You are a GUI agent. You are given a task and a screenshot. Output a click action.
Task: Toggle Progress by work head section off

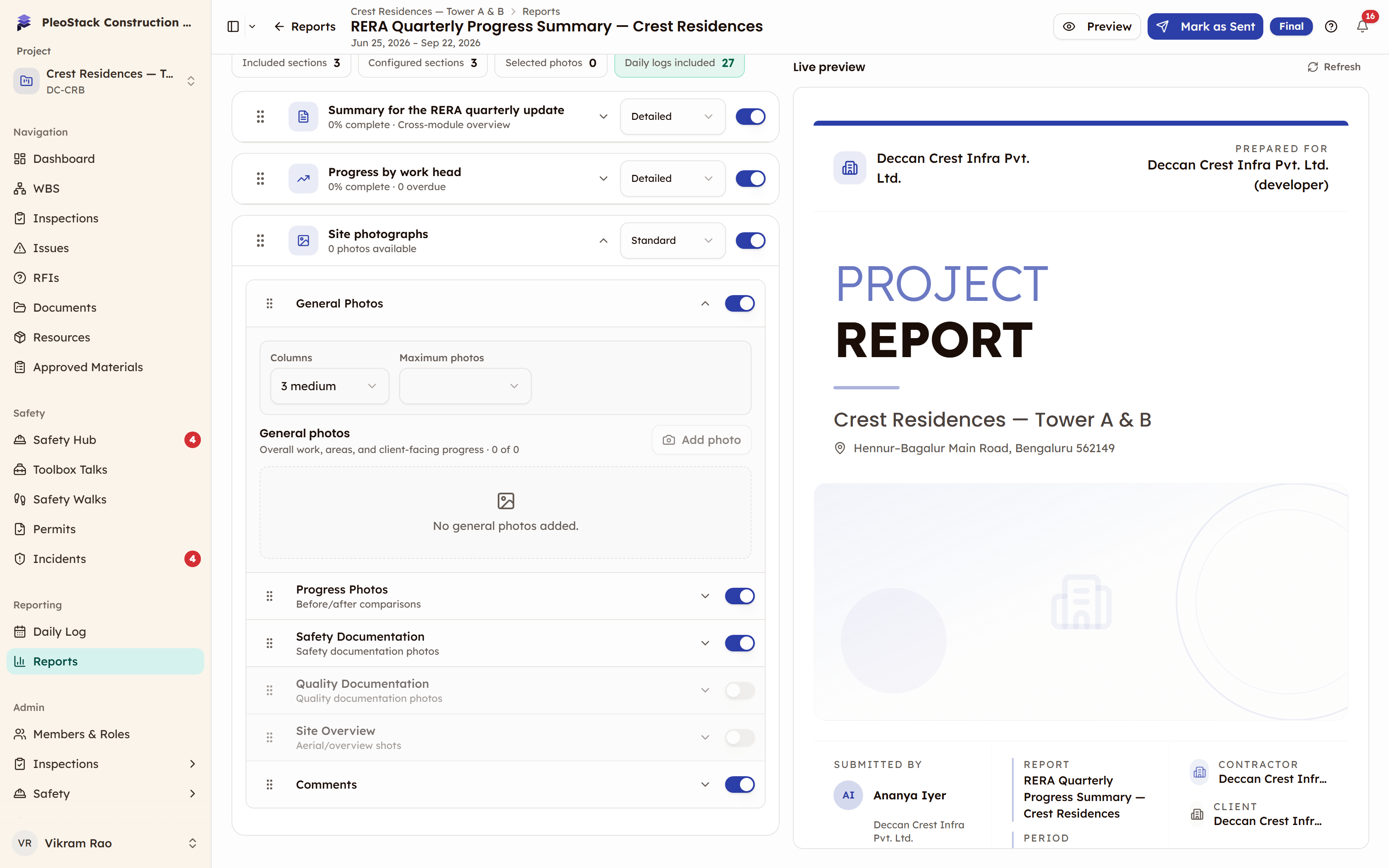(751, 179)
